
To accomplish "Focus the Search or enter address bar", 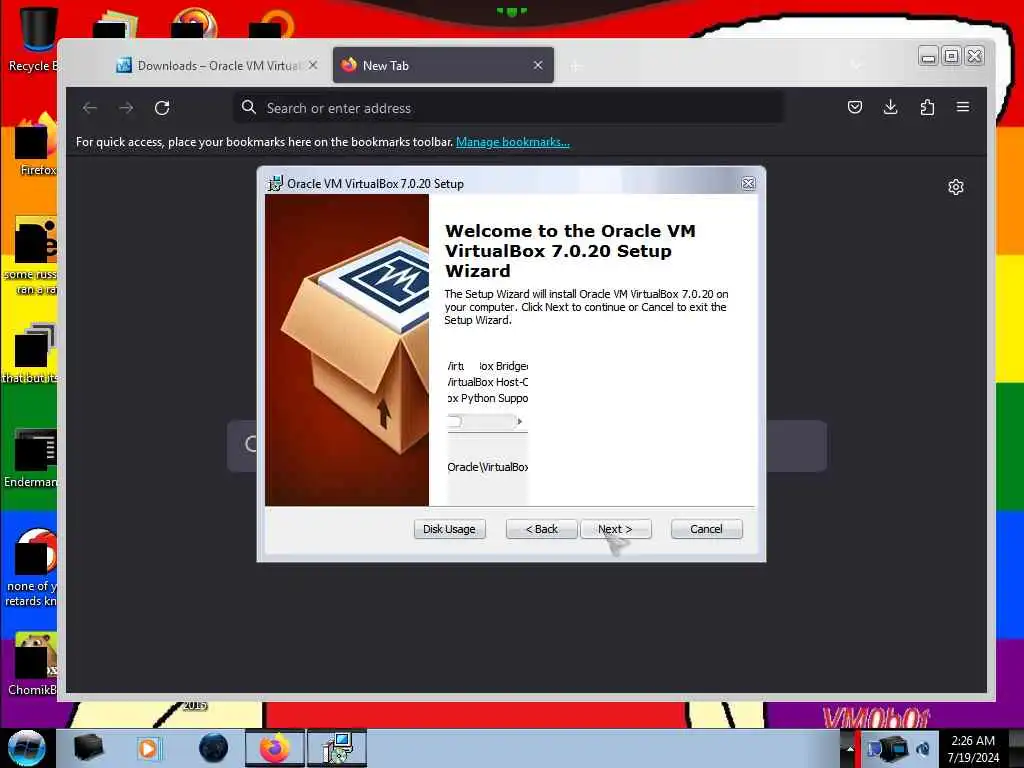I will coord(509,108).
